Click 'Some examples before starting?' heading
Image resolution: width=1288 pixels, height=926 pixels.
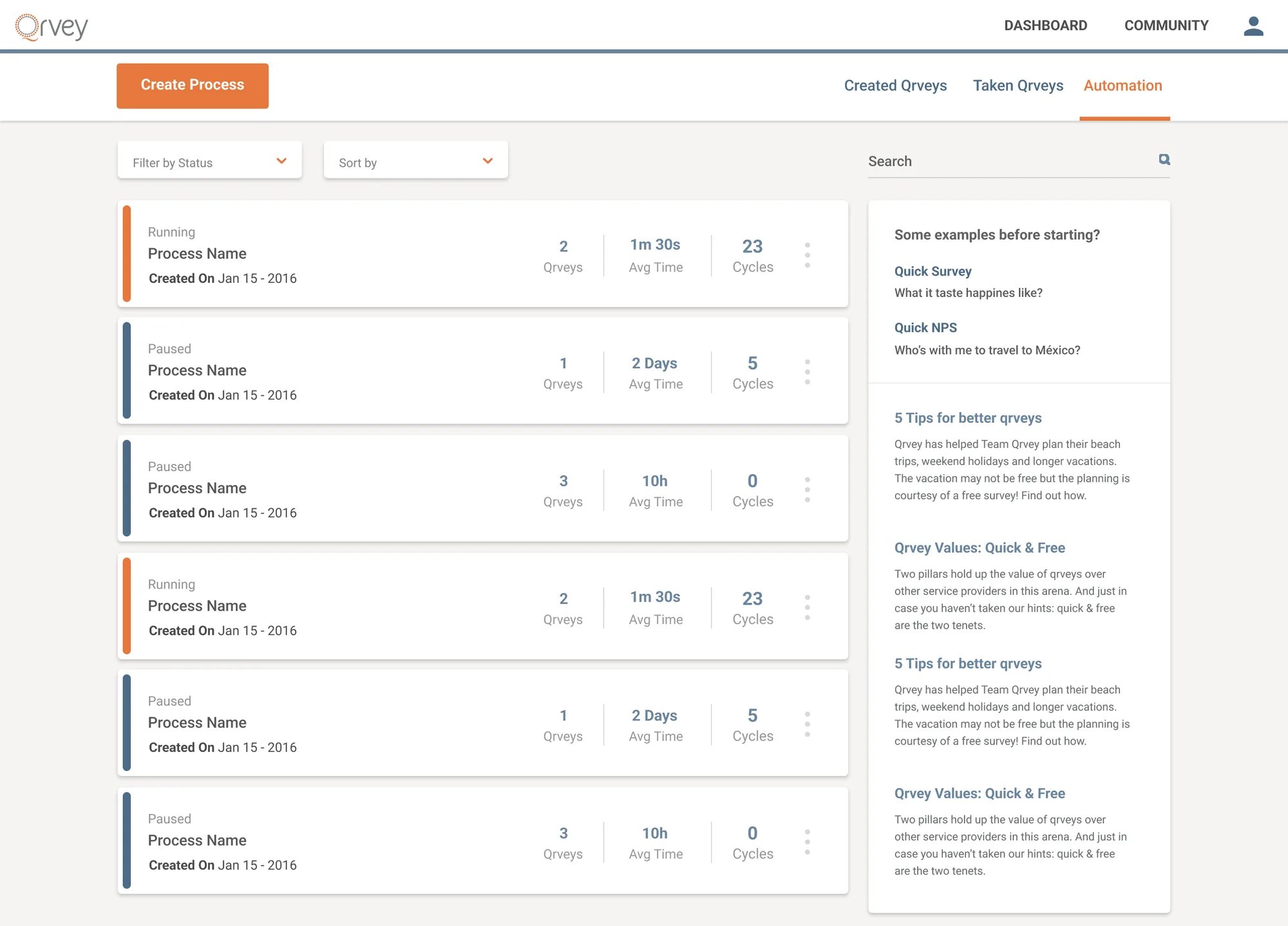click(997, 235)
